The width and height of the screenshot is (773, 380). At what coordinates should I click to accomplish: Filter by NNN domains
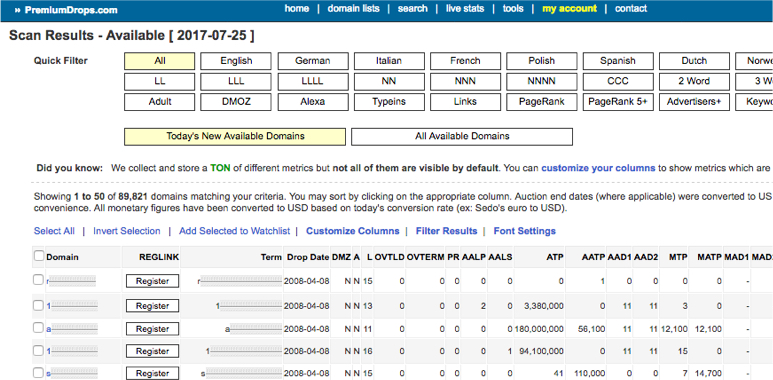point(465,81)
